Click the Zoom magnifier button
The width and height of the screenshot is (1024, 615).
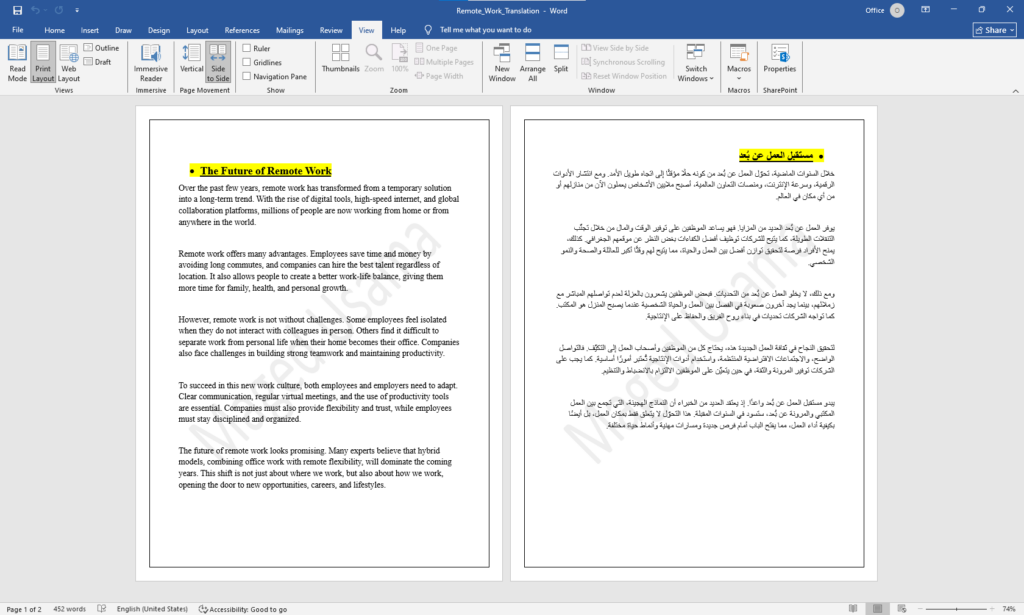[374, 58]
